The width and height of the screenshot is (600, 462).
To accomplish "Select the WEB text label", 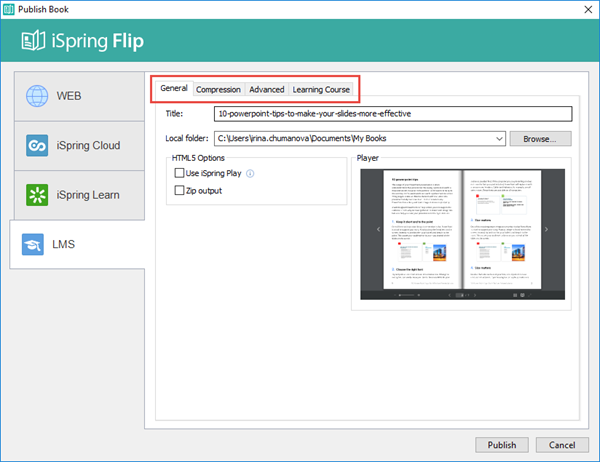I will pos(69,96).
